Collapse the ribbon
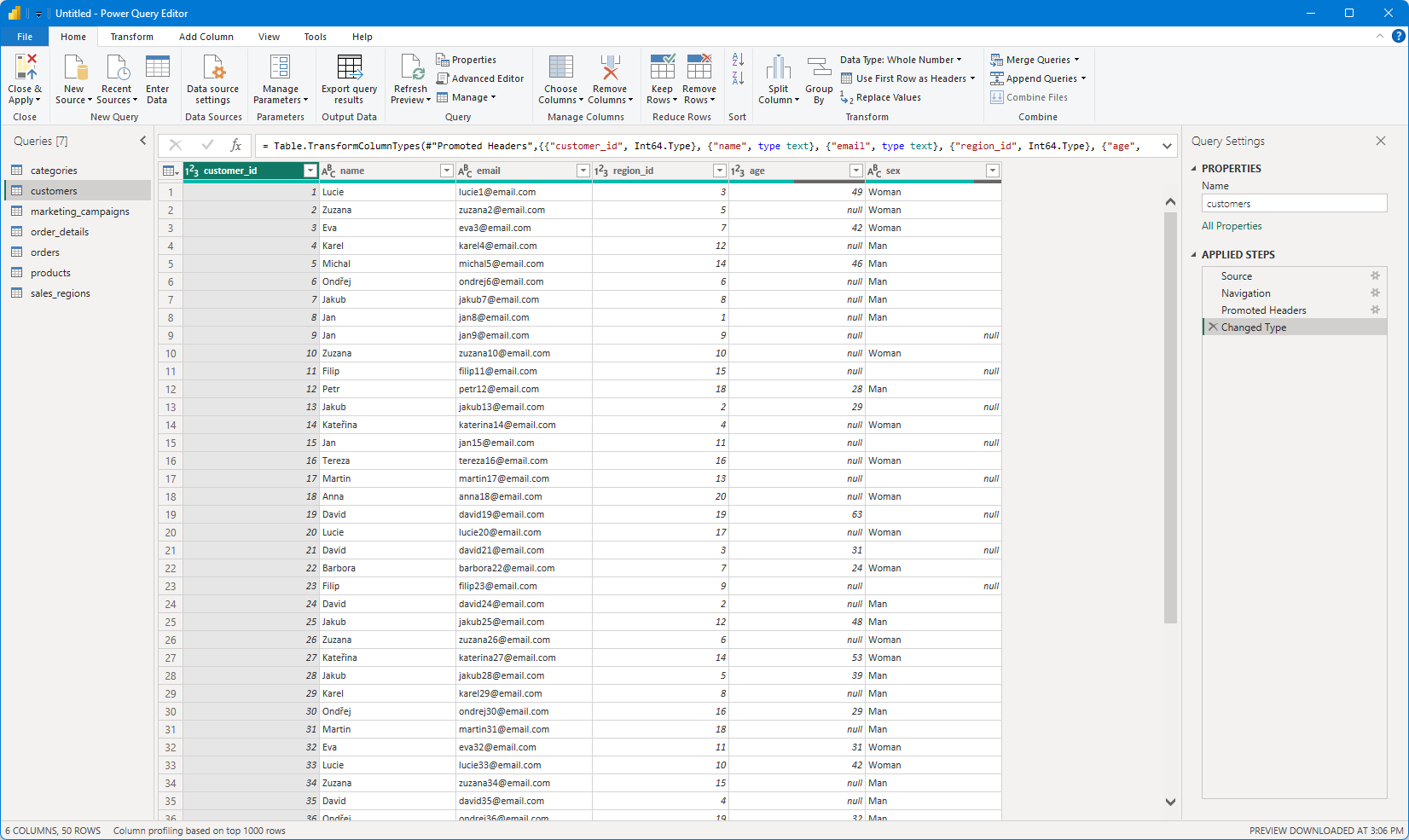 1380,36
